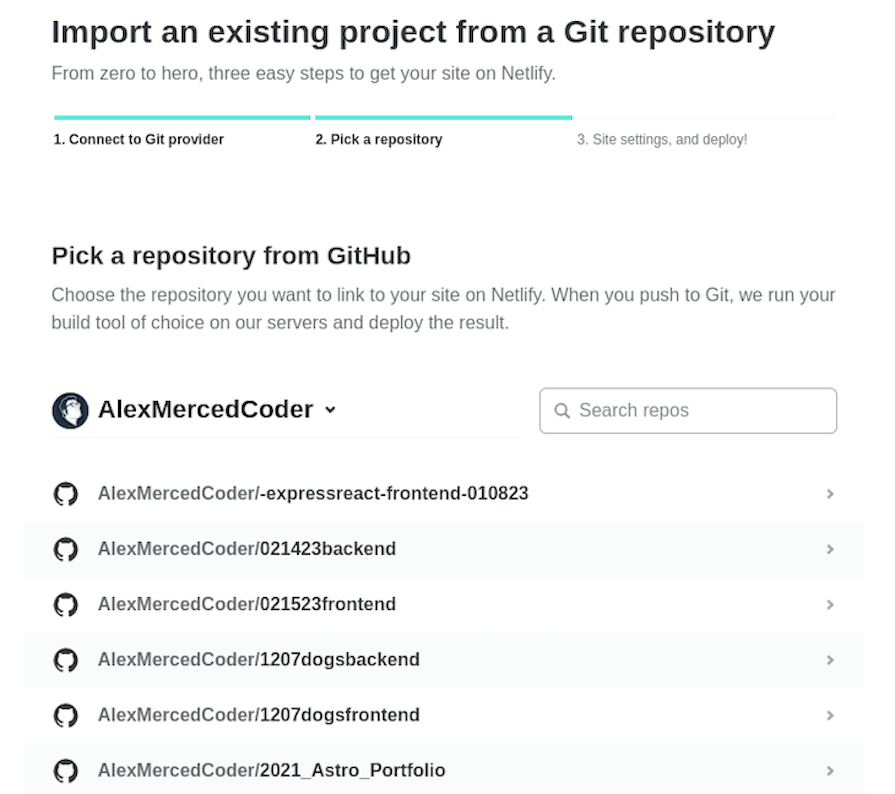
Task: Click GitHub icon next to 021423backend
Action: pos(65,549)
